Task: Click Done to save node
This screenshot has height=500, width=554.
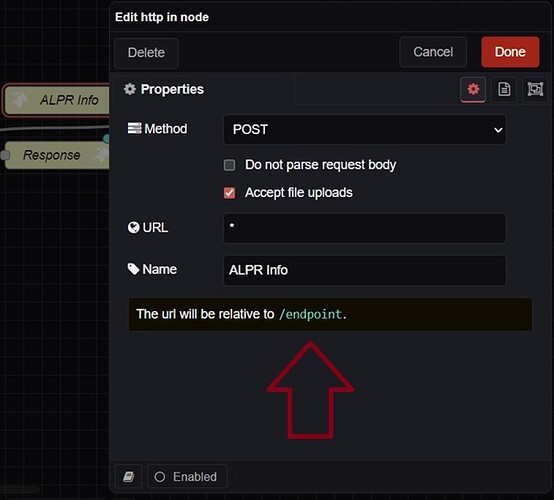Action: pyautogui.click(x=510, y=52)
